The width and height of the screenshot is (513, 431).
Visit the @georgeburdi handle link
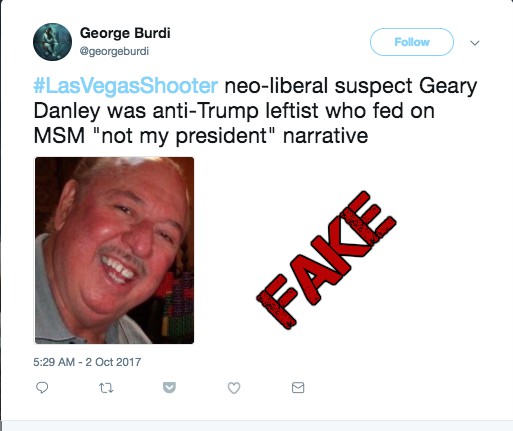pyautogui.click(x=114, y=51)
